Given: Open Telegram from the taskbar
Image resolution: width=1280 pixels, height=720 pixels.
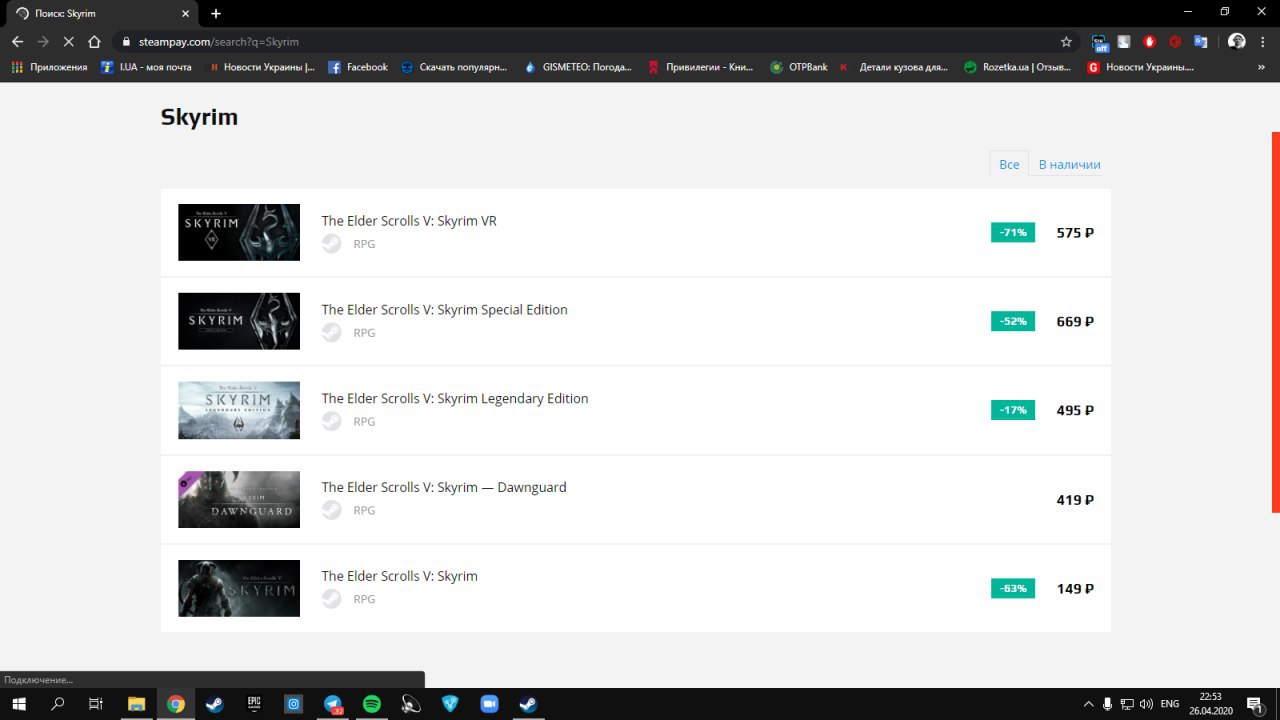Looking at the screenshot, I should coord(333,704).
